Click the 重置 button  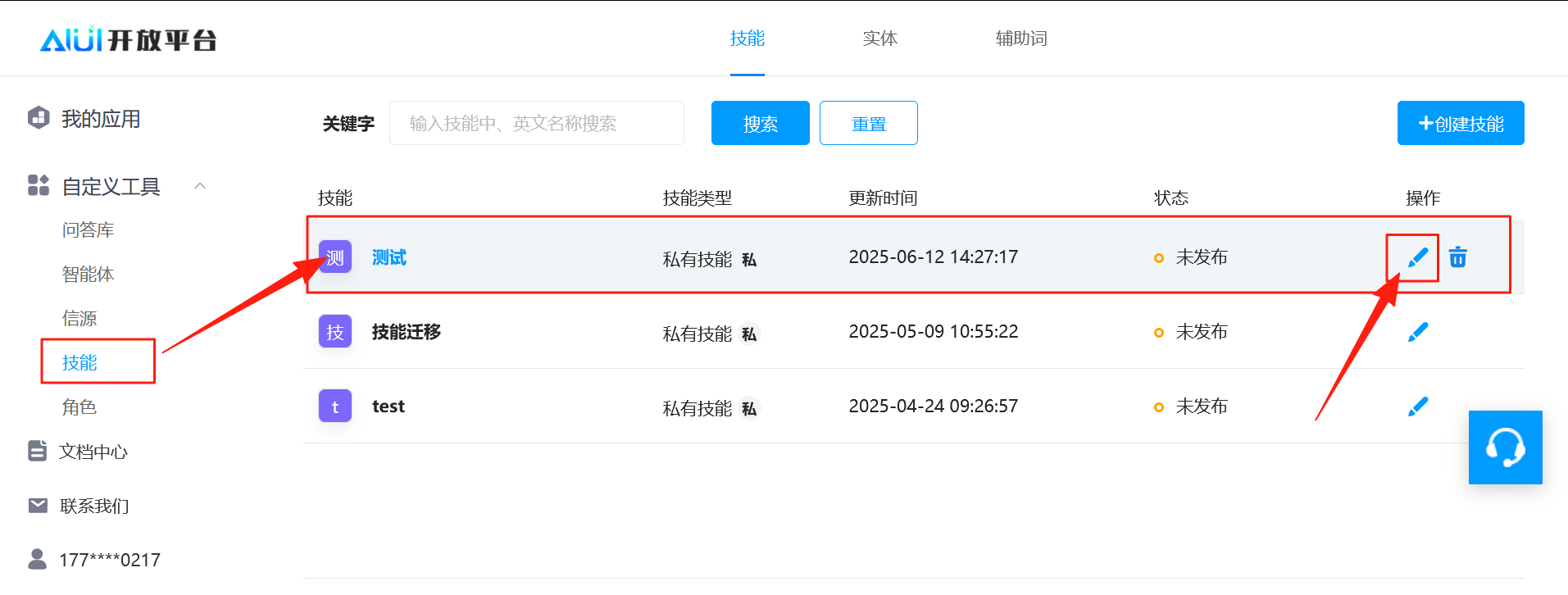(x=868, y=124)
